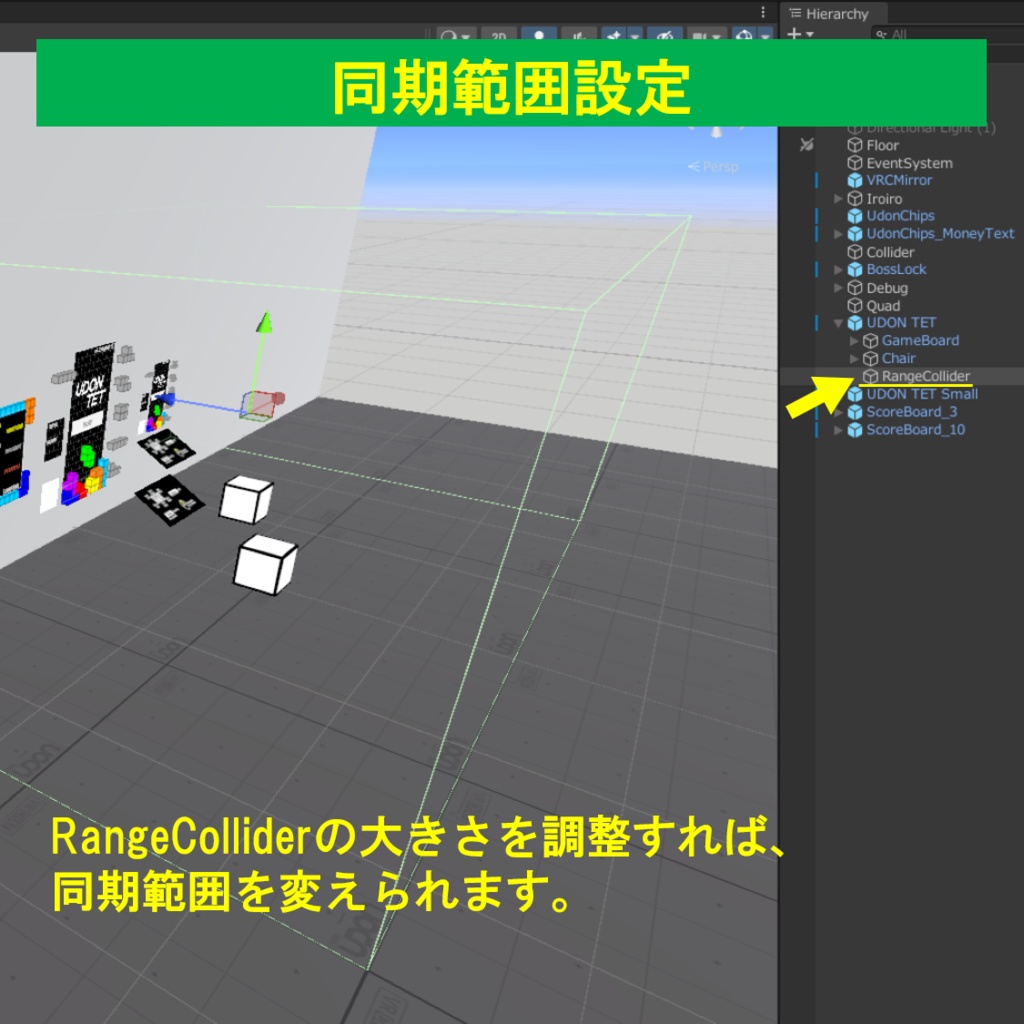Click the ScoreBoard_10 prefab cube icon
This screenshot has width=1024, height=1024.
[x=854, y=429]
